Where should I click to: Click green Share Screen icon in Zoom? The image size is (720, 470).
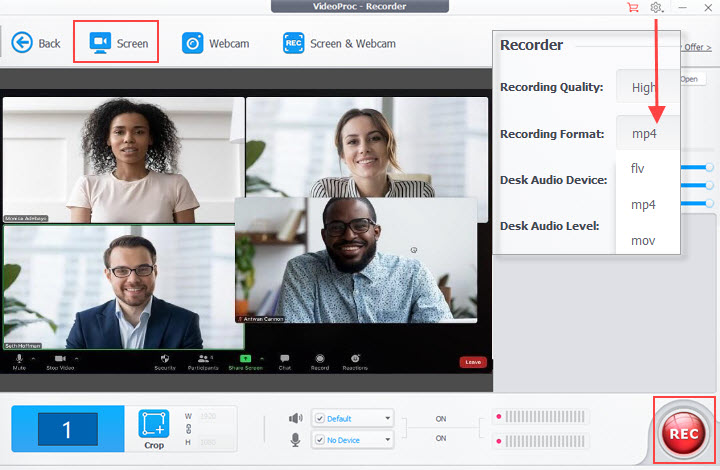246,358
